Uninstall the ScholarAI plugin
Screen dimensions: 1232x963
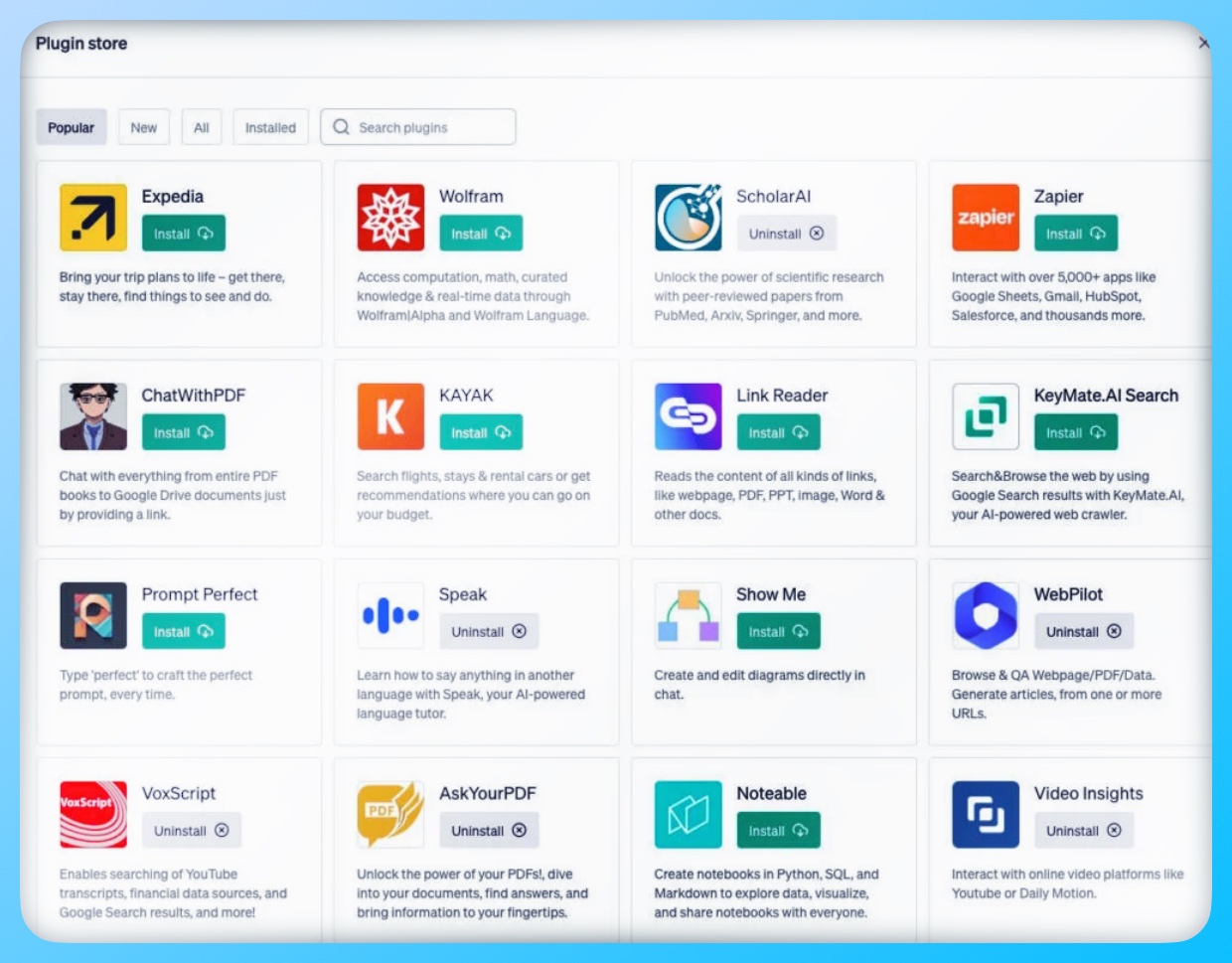pos(787,234)
